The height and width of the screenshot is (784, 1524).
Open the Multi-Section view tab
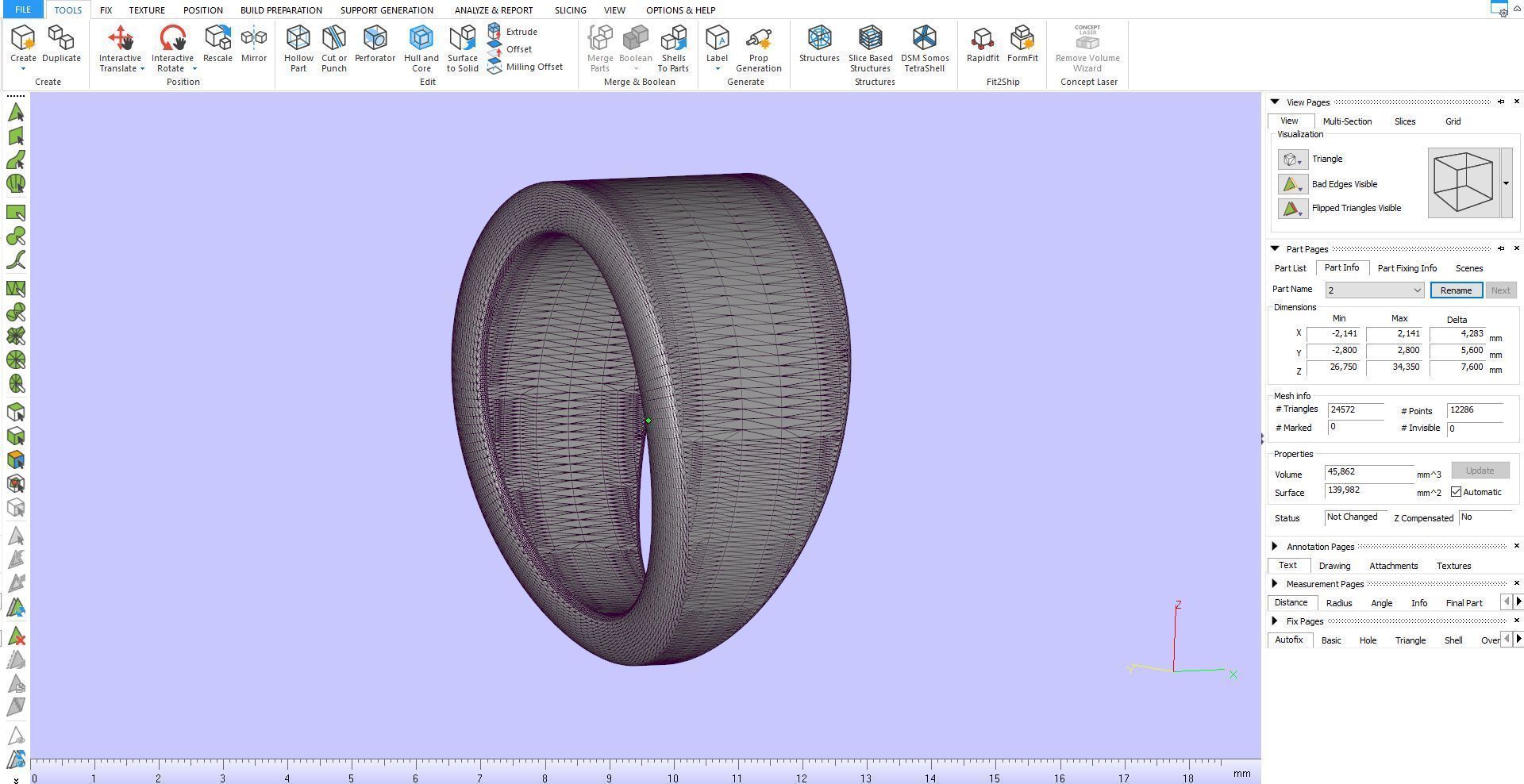pyautogui.click(x=1347, y=121)
